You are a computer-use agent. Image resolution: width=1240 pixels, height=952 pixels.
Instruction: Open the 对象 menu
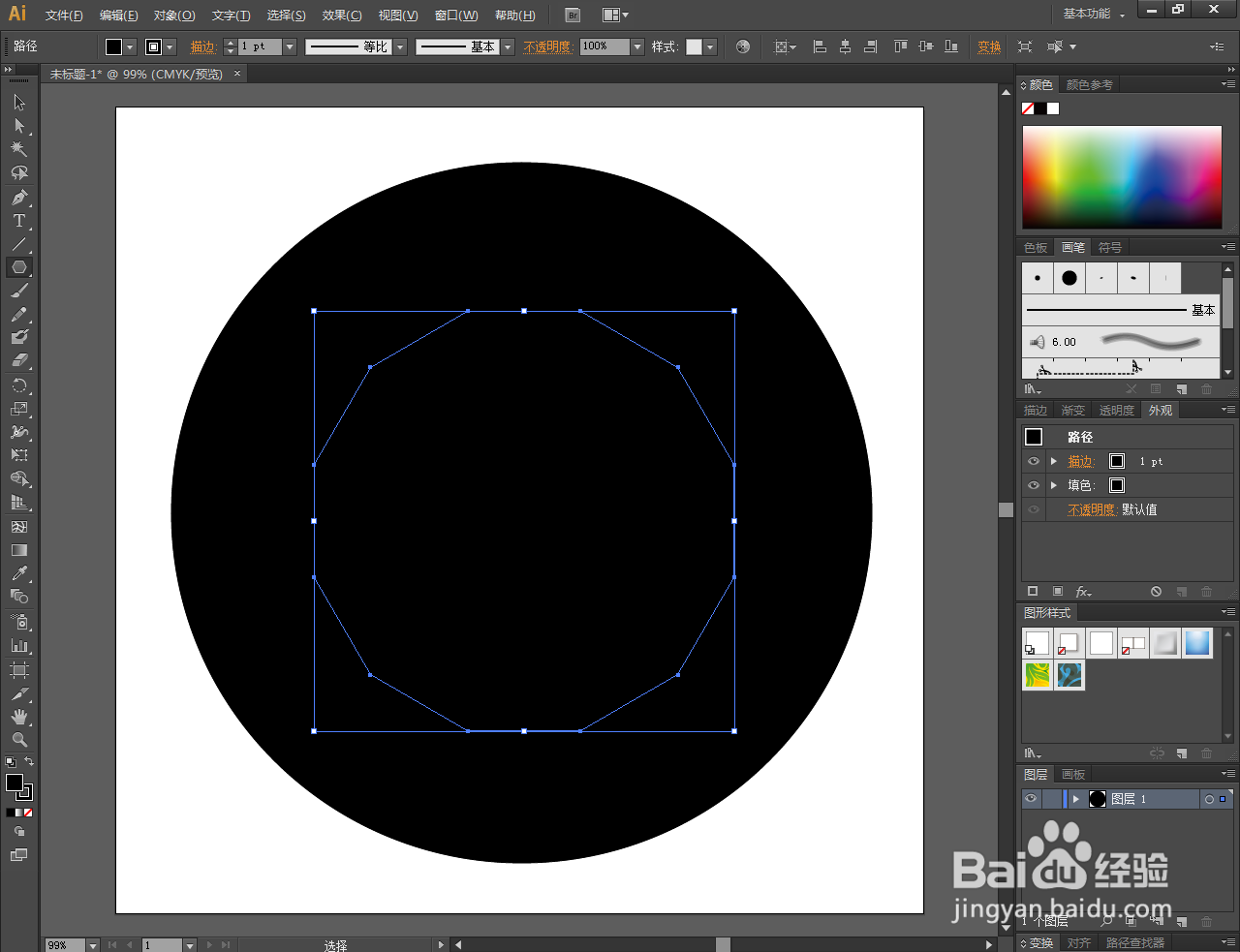coord(174,15)
